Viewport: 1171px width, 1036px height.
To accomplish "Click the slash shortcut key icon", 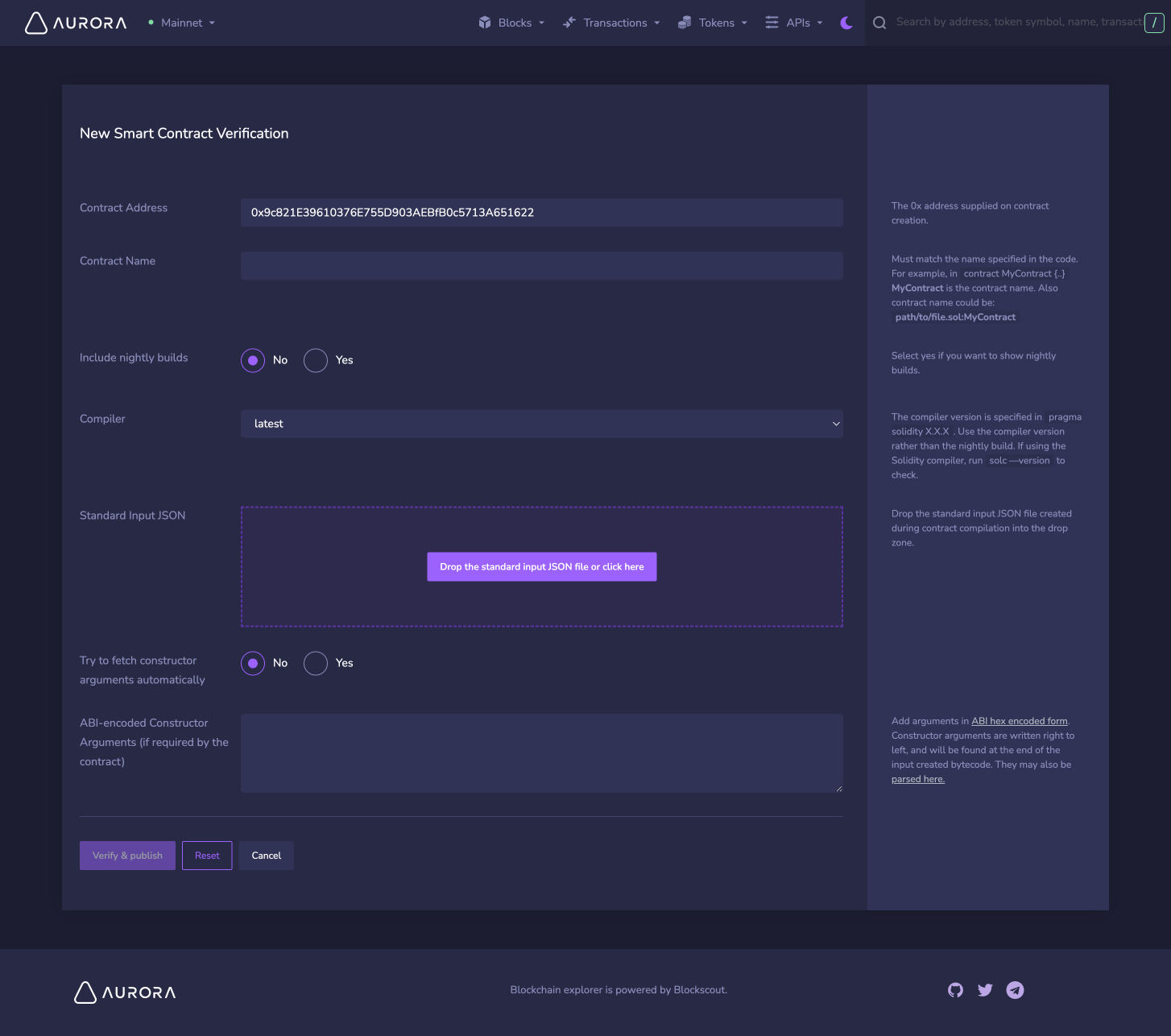I will (x=1154, y=23).
